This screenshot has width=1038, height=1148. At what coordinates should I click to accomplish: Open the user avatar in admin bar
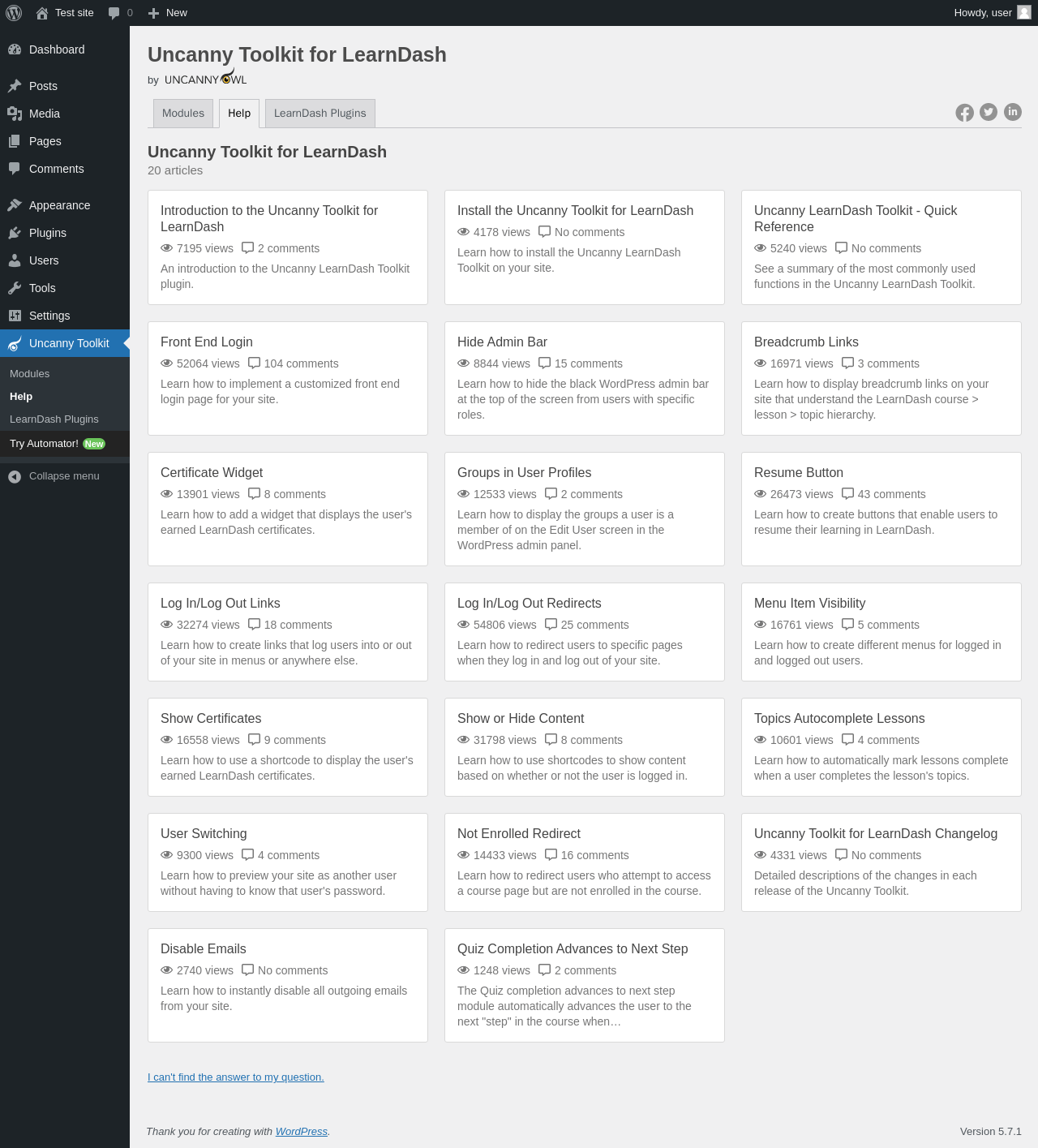pos(1024,12)
